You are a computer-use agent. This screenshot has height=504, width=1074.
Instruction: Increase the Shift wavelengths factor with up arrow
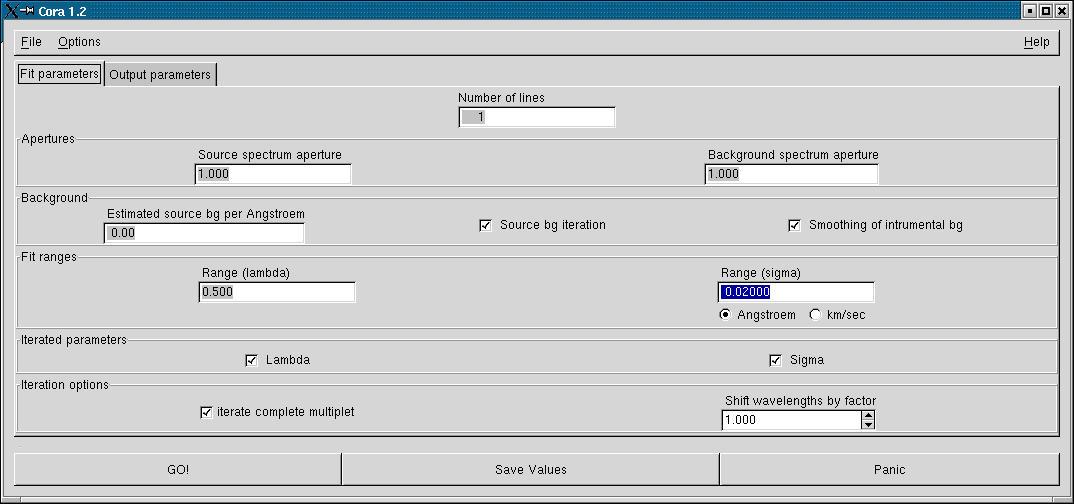pos(868,415)
